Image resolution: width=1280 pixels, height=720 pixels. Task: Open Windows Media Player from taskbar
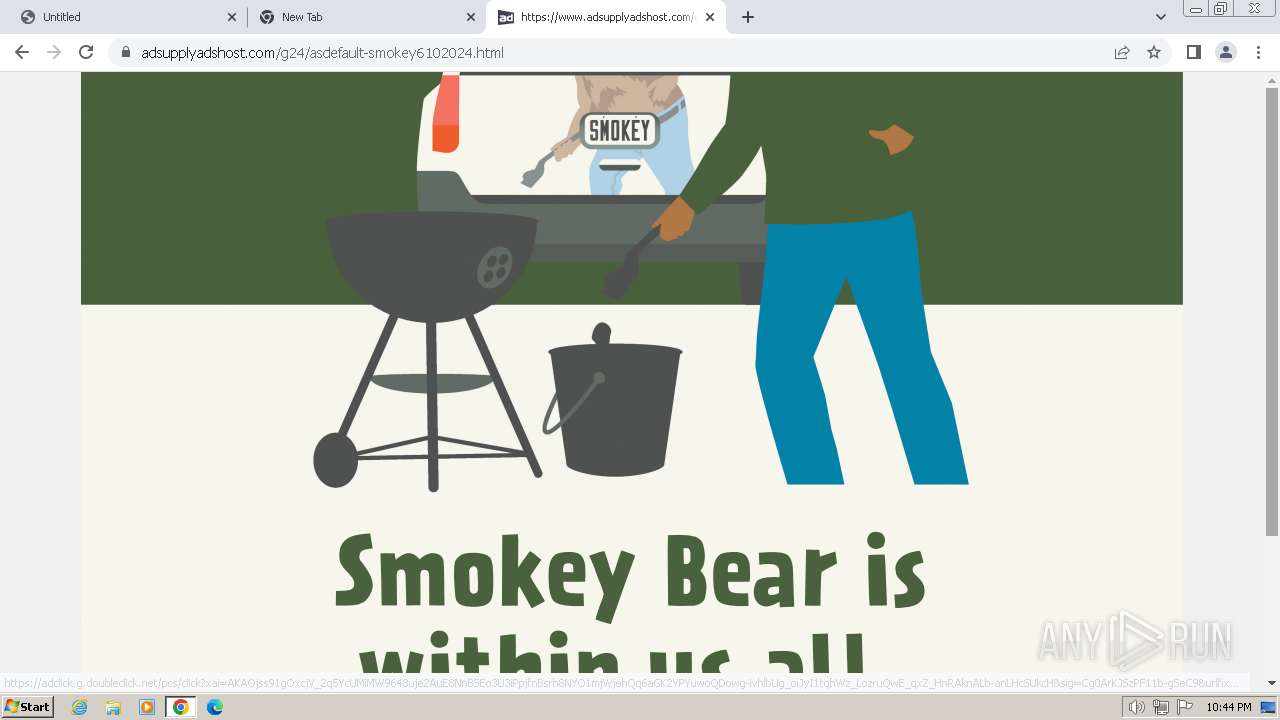(147, 707)
